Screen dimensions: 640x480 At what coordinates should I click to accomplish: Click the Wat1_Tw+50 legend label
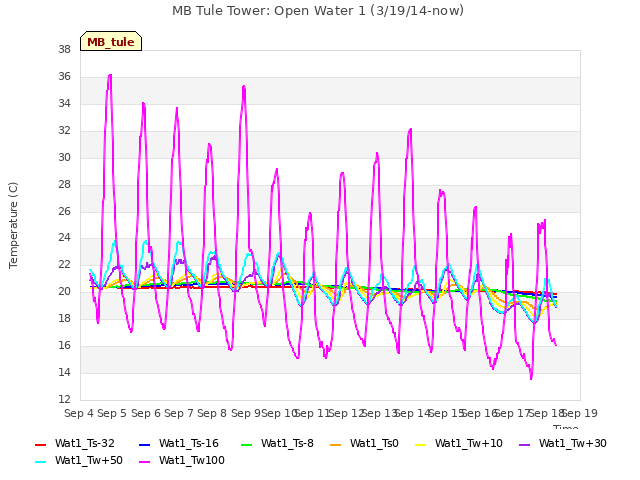89,460
